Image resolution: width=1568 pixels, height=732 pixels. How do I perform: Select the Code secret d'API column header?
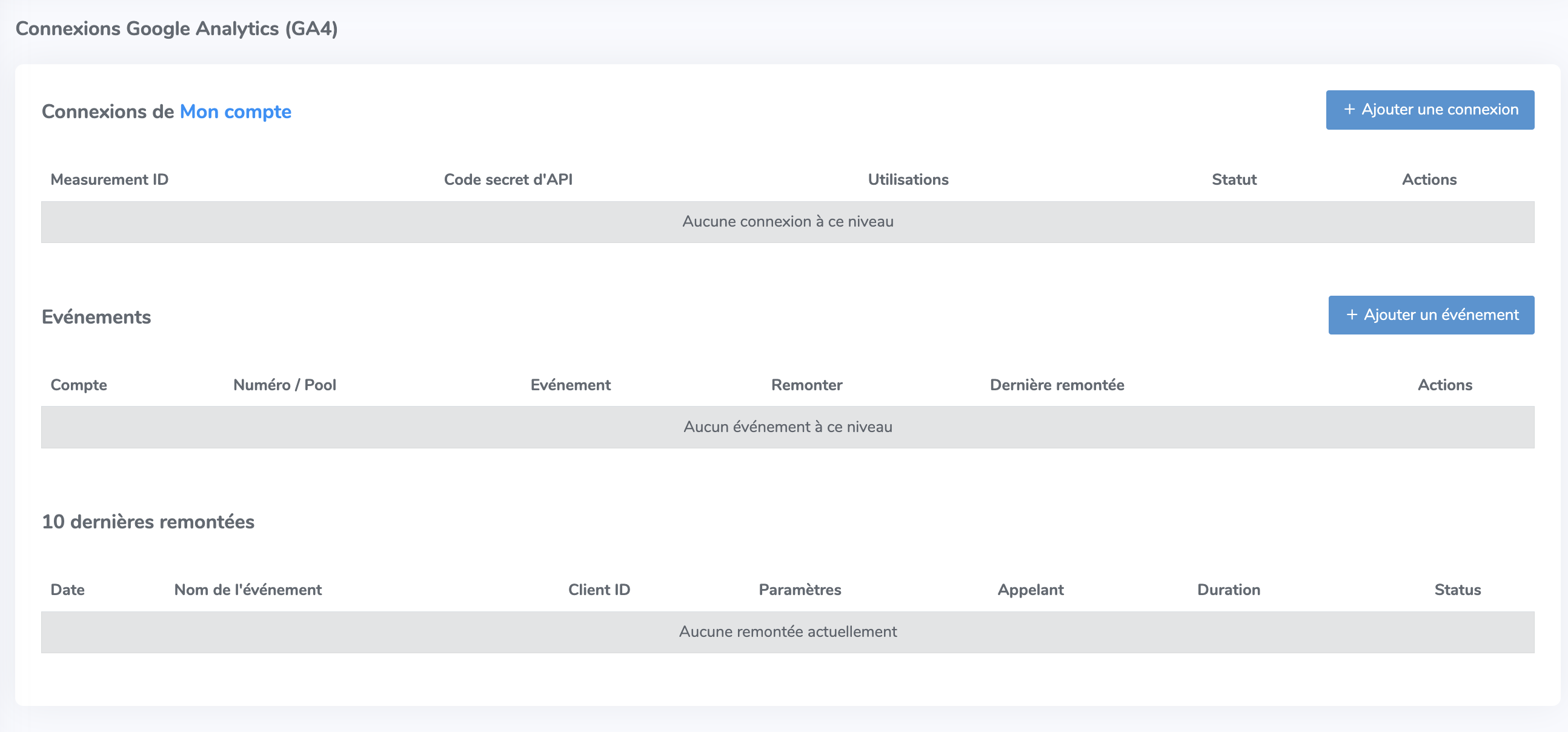[x=508, y=179]
